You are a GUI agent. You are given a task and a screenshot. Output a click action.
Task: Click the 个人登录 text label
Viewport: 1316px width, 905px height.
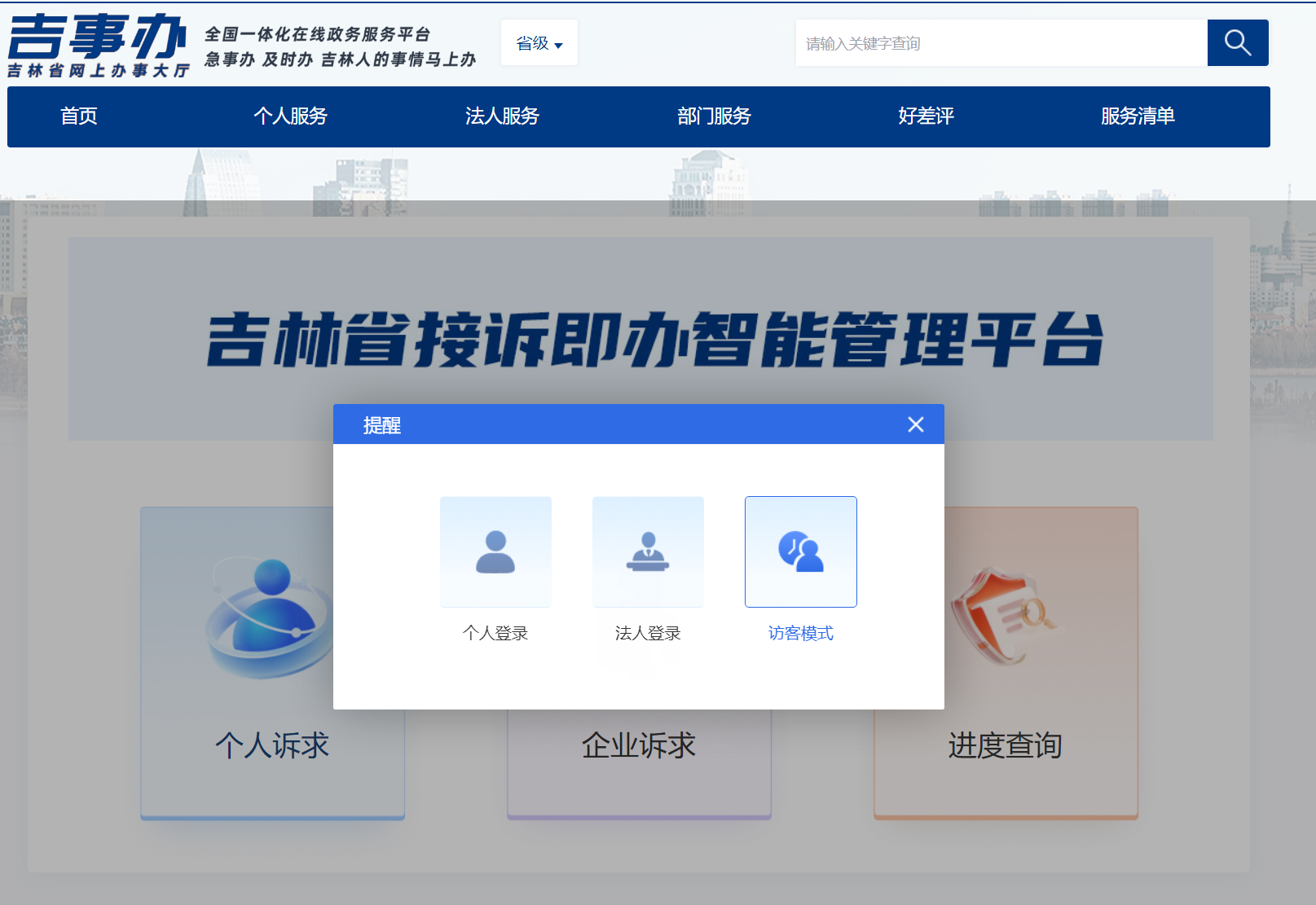(x=495, y=633)
